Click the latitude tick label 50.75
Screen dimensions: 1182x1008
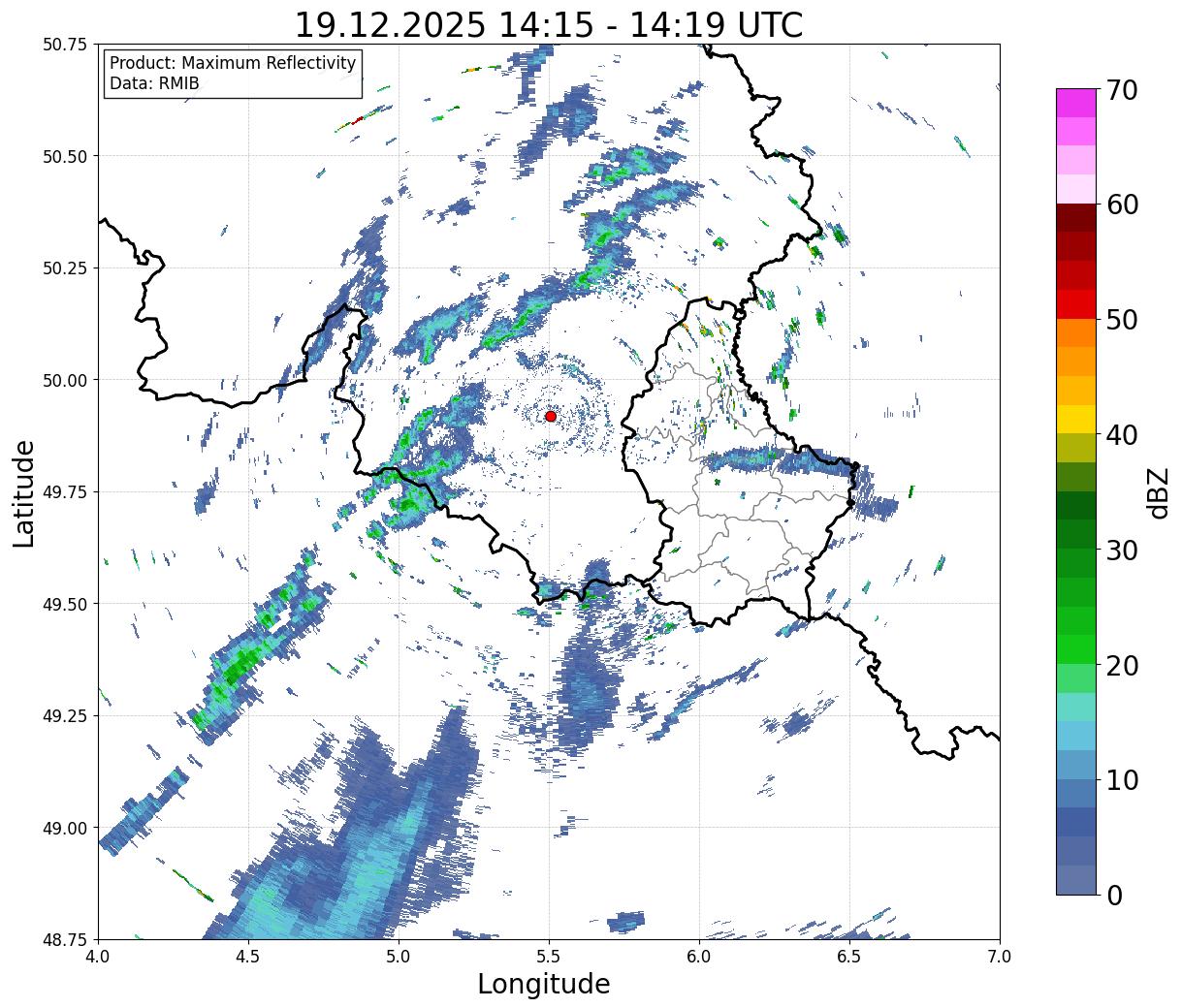65,45
